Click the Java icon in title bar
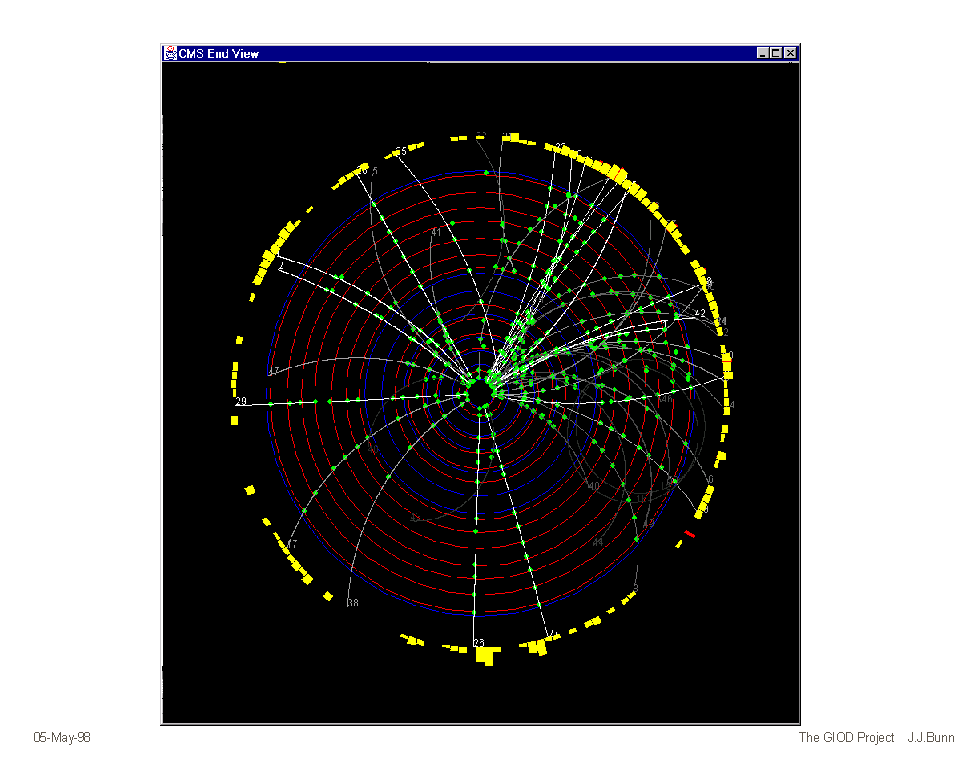This screenshot has height=768, width=960. pyautogui.click(x=171, y=53)
